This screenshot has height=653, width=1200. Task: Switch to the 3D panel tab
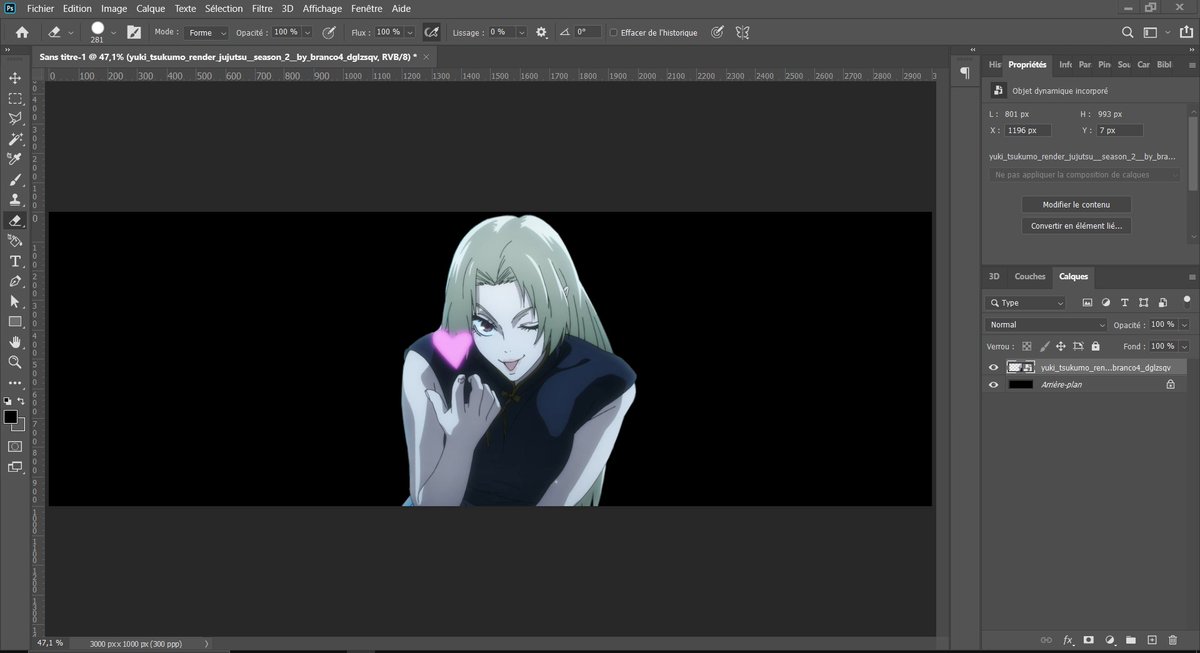point(994,276)
